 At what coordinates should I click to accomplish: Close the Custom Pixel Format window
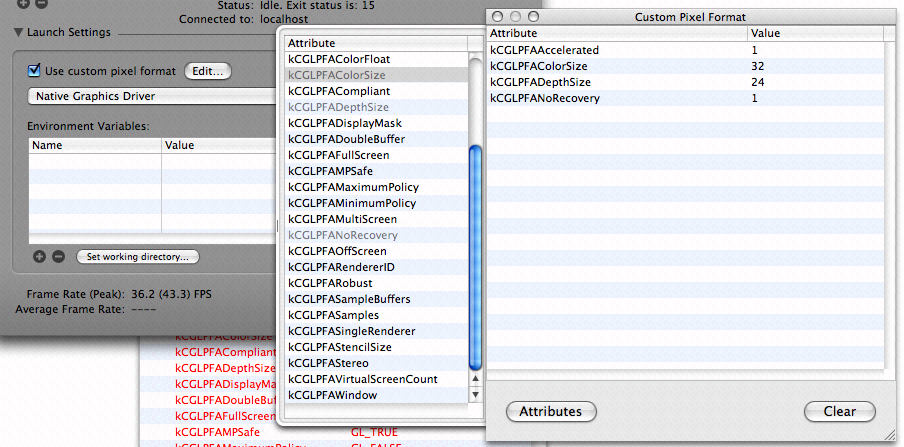coord(497,17)
